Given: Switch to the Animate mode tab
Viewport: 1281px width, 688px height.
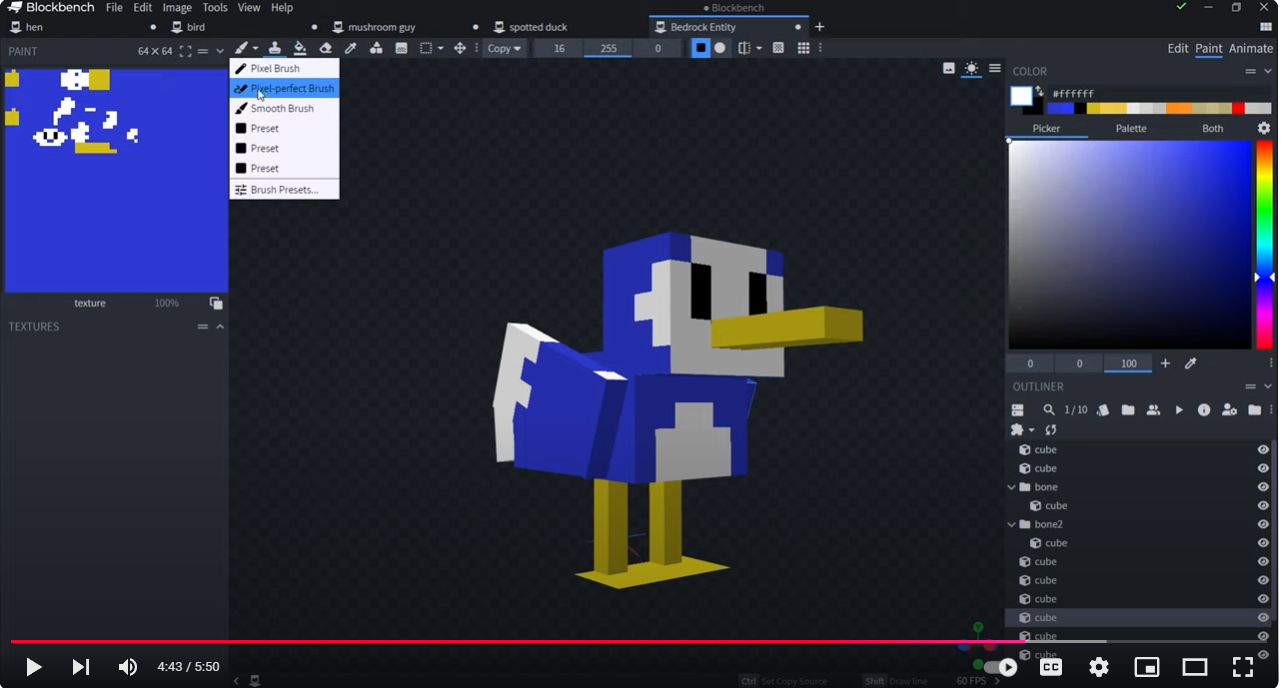Looking at the screenshot, I should point(1251,48).
